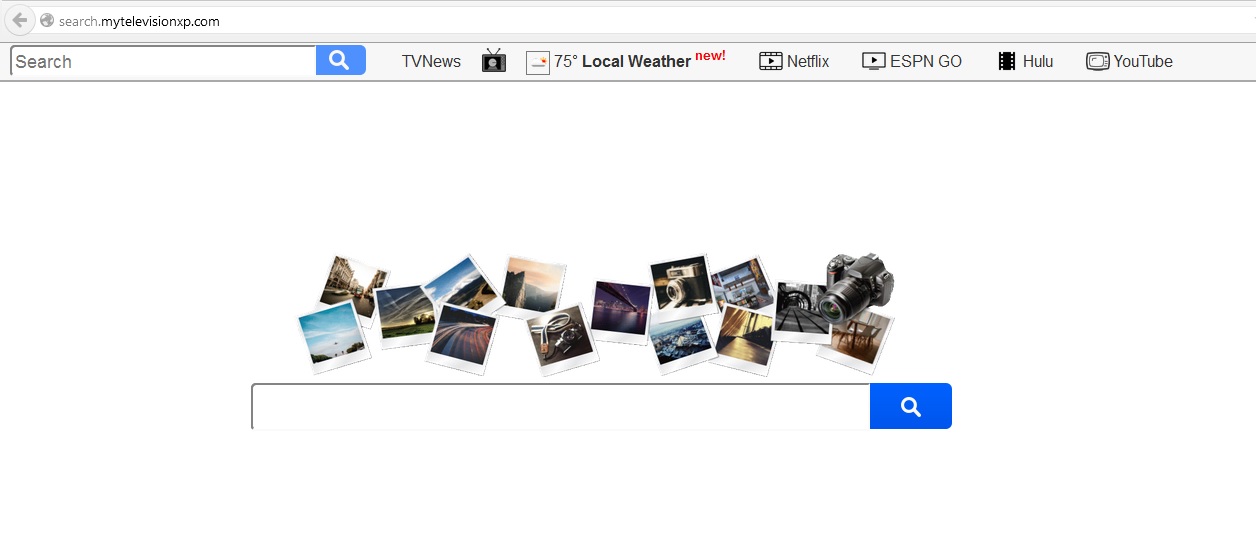This screenshot has width=1256, height=538.
Task: Open the YouTube link
Action: (x=1143, y=61)
